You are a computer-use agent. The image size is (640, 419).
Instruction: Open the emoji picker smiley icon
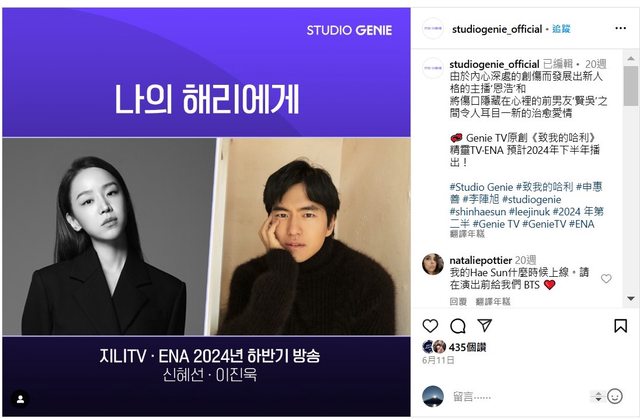point(615,396)
